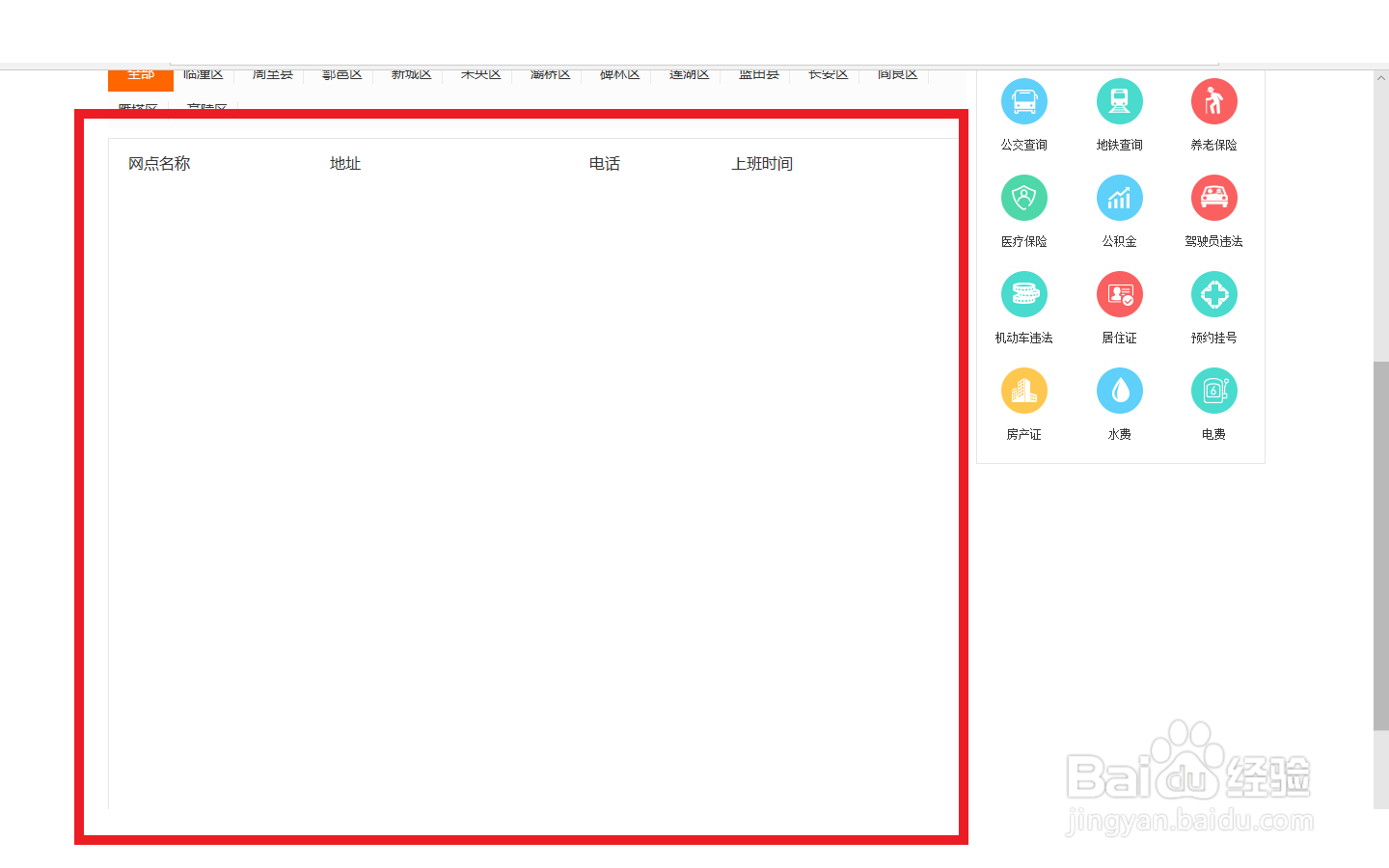Open the 长安区 district tab

[x=826, y=74]
